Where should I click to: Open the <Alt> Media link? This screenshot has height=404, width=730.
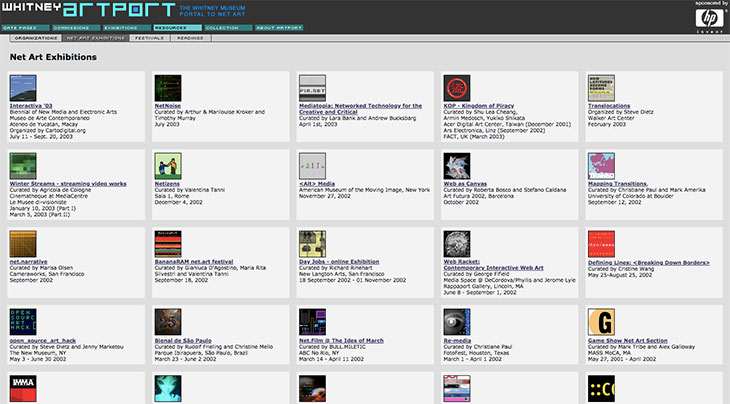[317, 184]
